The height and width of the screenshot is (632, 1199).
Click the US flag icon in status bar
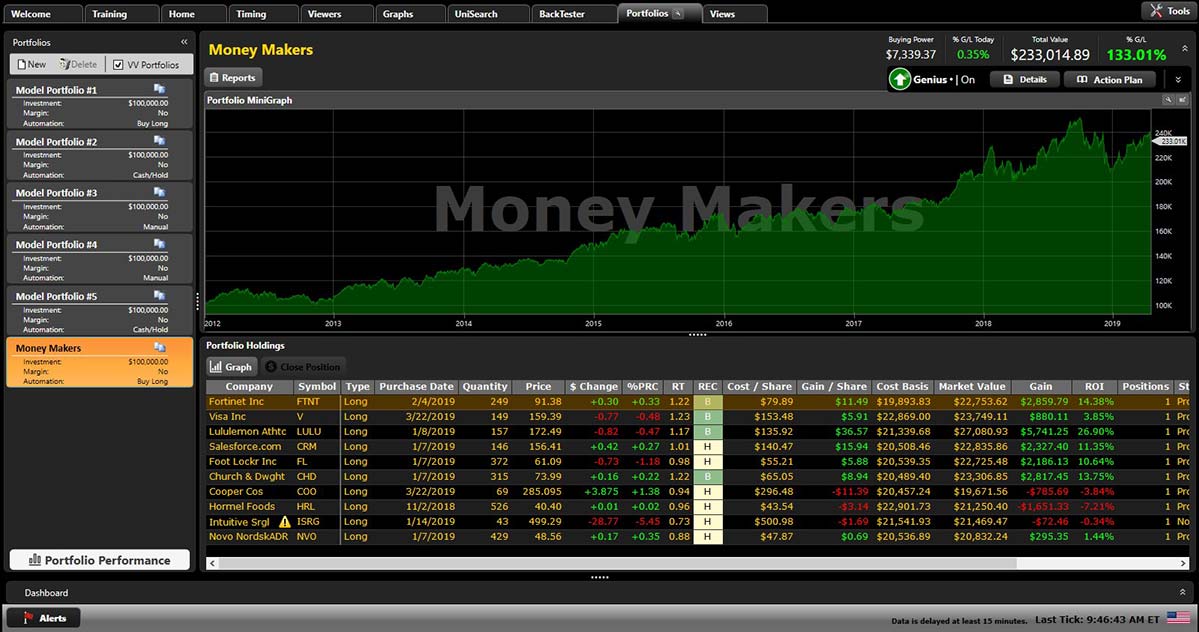[1180, 619]
